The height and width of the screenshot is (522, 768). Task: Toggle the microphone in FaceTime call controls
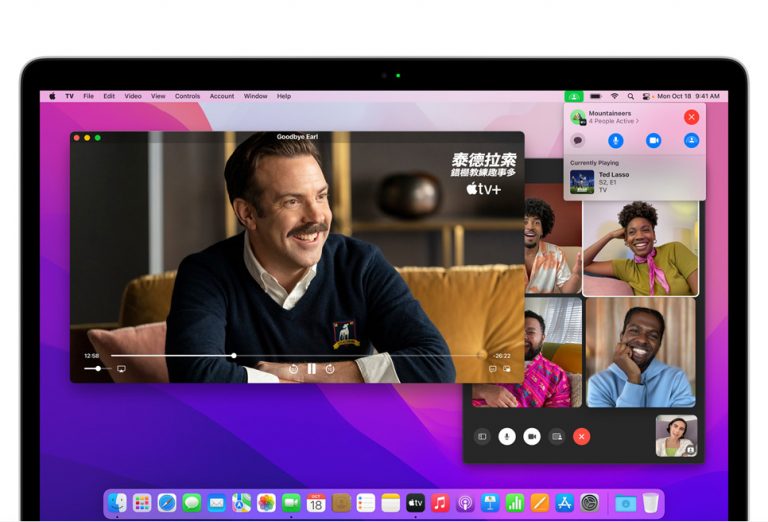(507, 436)
